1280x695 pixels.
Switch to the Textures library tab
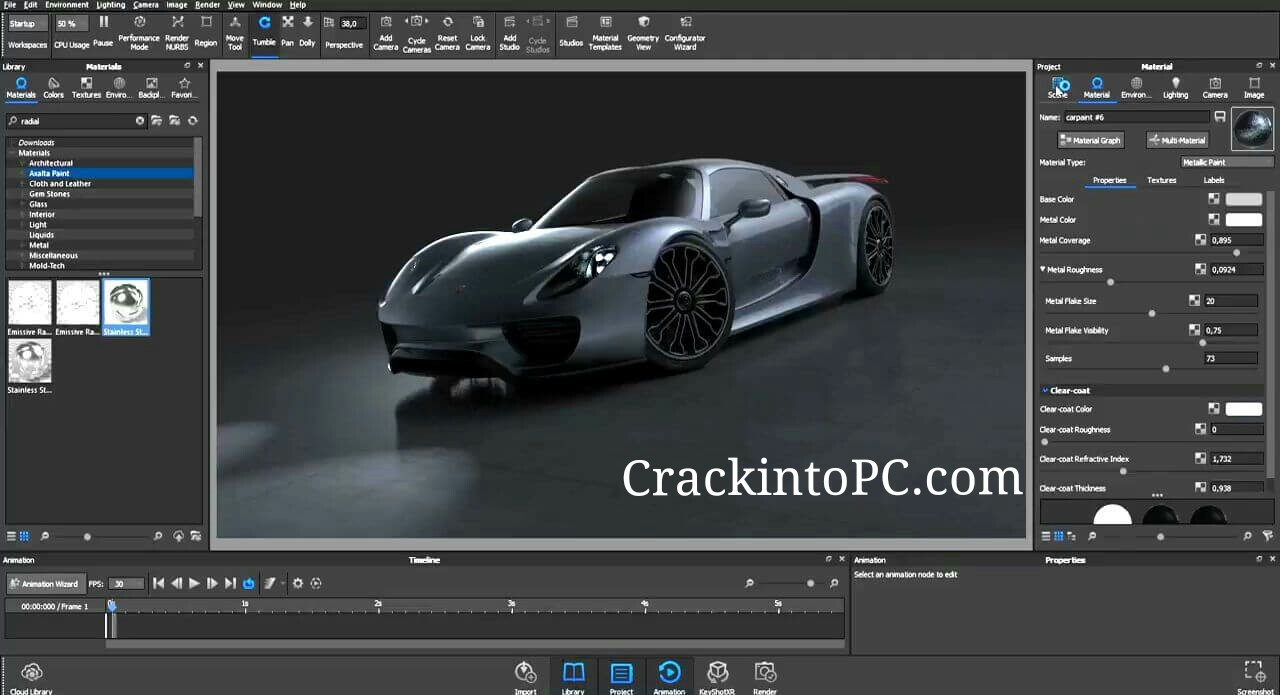pos(86,88)
